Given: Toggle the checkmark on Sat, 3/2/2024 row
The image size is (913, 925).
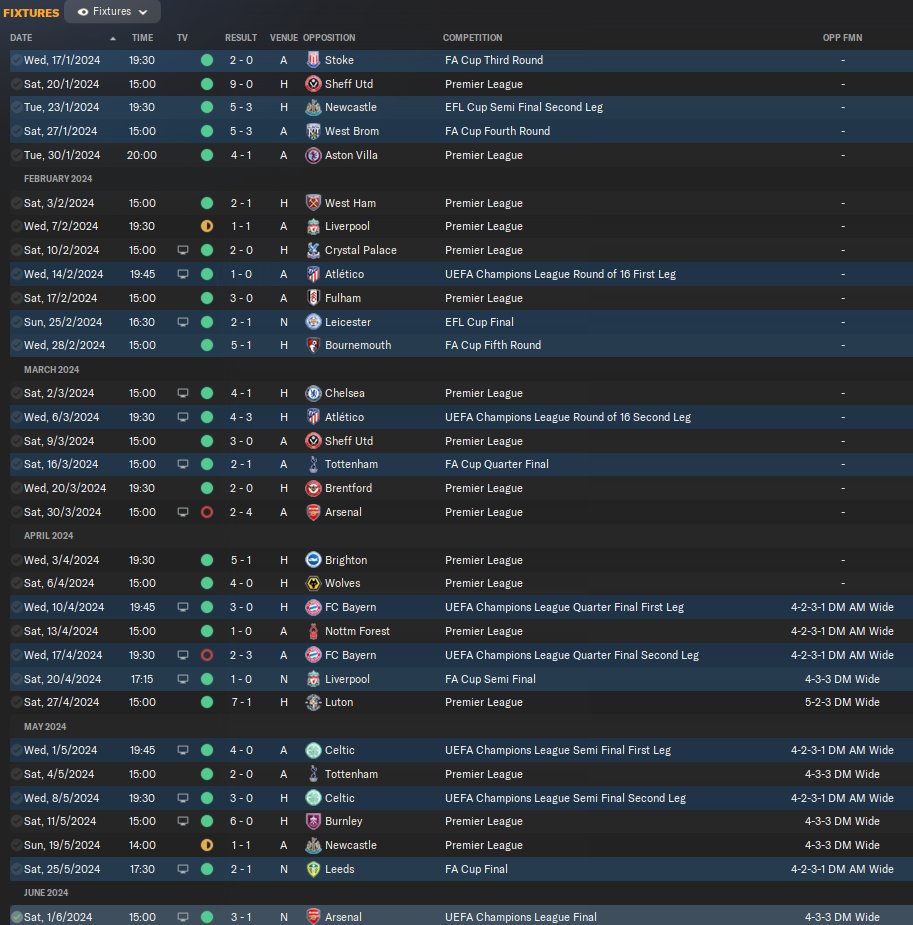Looking at the screenshot, I should pyautogui.click(x=17, y=203).
